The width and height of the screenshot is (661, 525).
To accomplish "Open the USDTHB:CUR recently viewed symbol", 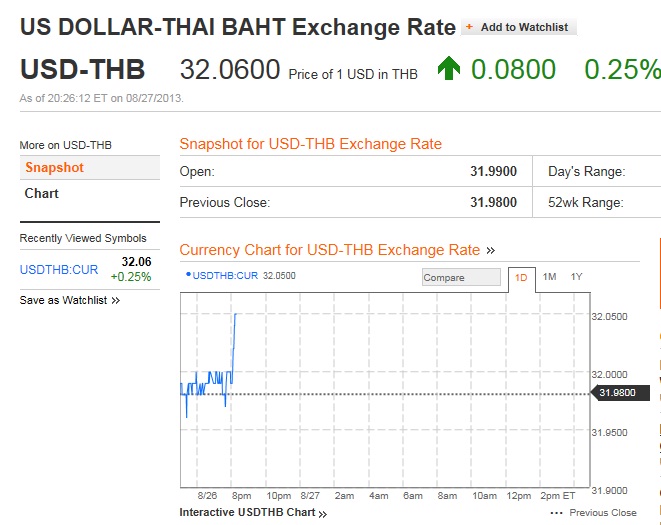I will (x=49, y=269).
